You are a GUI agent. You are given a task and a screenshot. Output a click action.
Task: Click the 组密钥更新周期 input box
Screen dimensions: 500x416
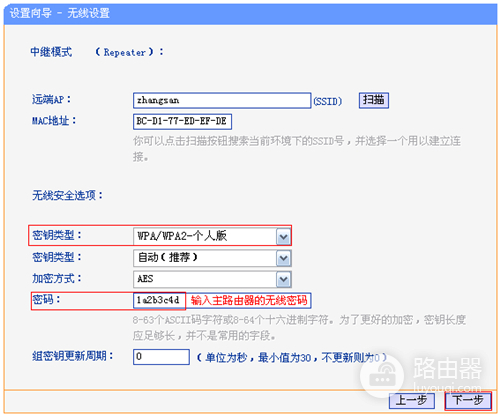point(161,357)
